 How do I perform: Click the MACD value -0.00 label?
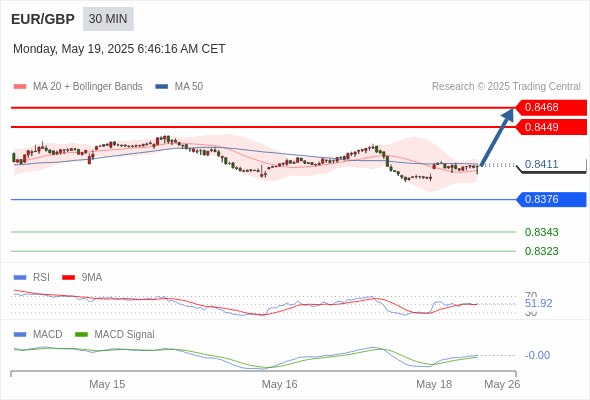pos(537,355)
